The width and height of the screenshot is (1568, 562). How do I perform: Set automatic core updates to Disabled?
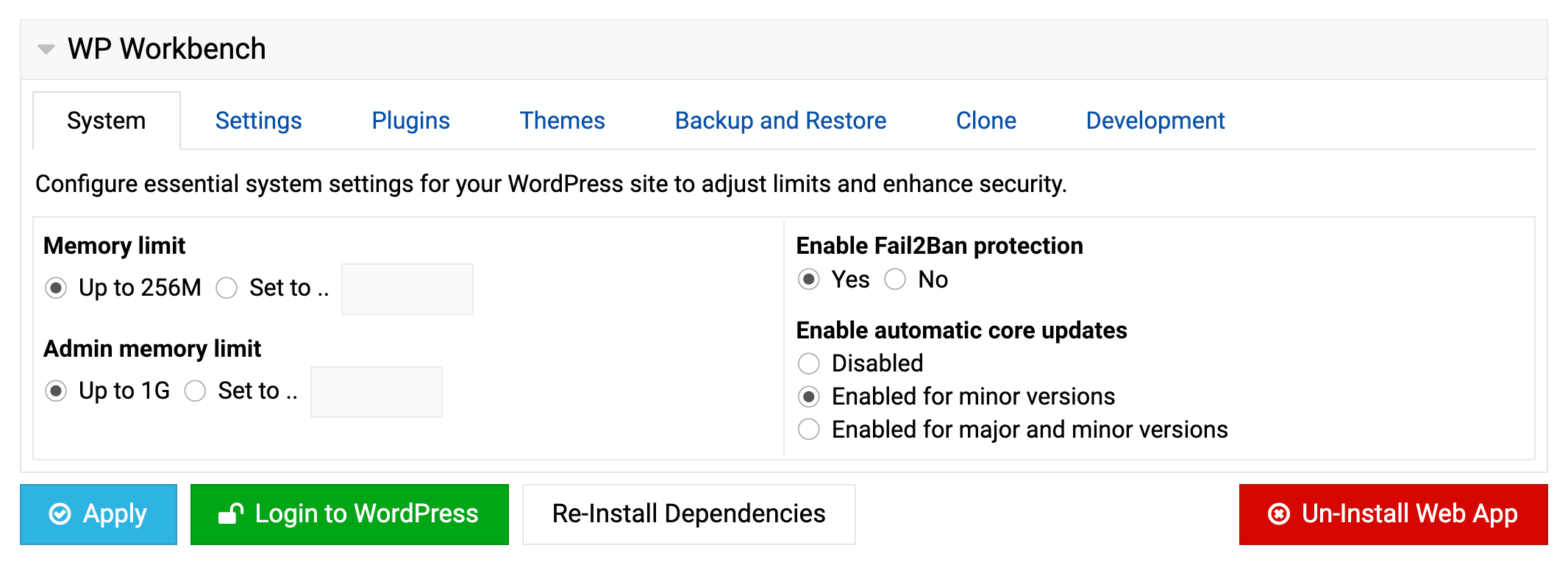point(809,363)
